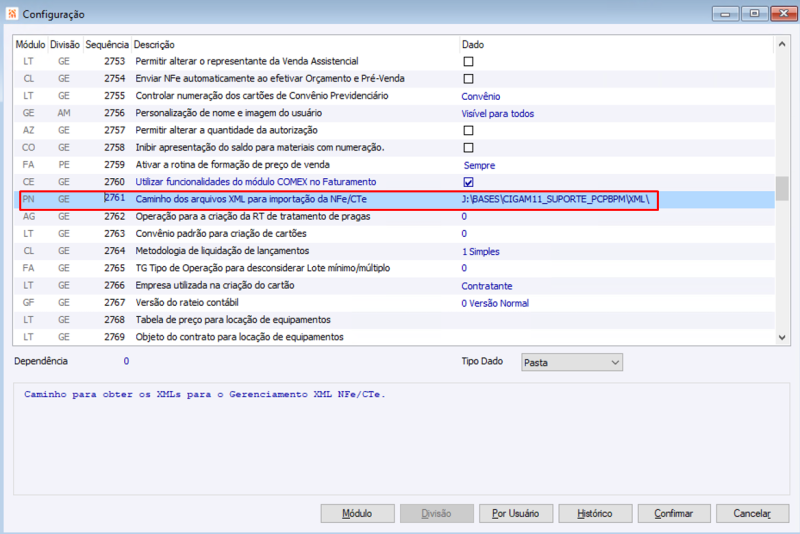Click the Dependência value '0'
Viewport: 800px width, 534px height.
click(126, 361)
